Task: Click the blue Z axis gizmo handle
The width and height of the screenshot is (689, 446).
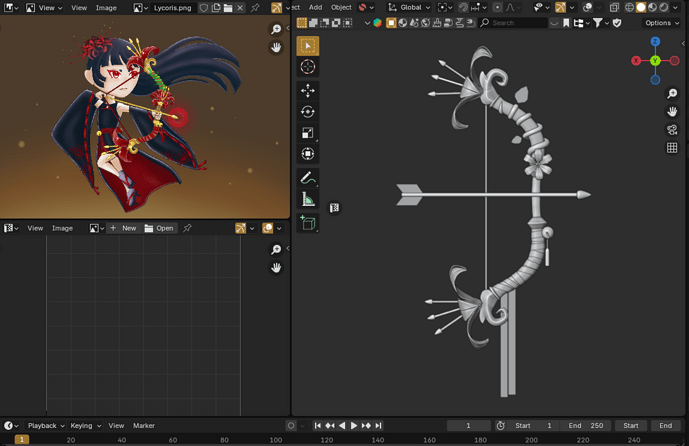Action: (655, 41)
